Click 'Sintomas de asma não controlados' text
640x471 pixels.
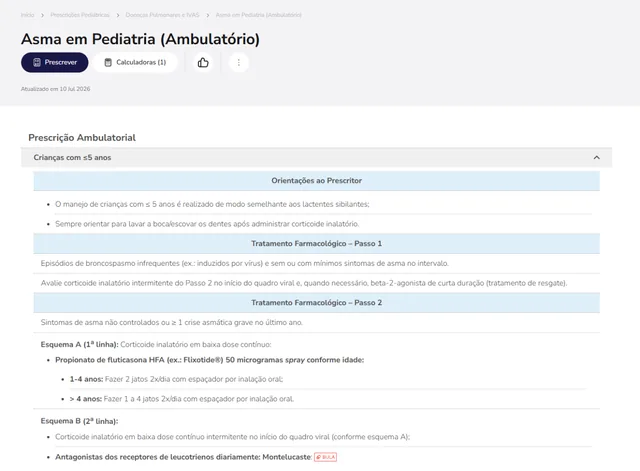click(x=171, y=322)
